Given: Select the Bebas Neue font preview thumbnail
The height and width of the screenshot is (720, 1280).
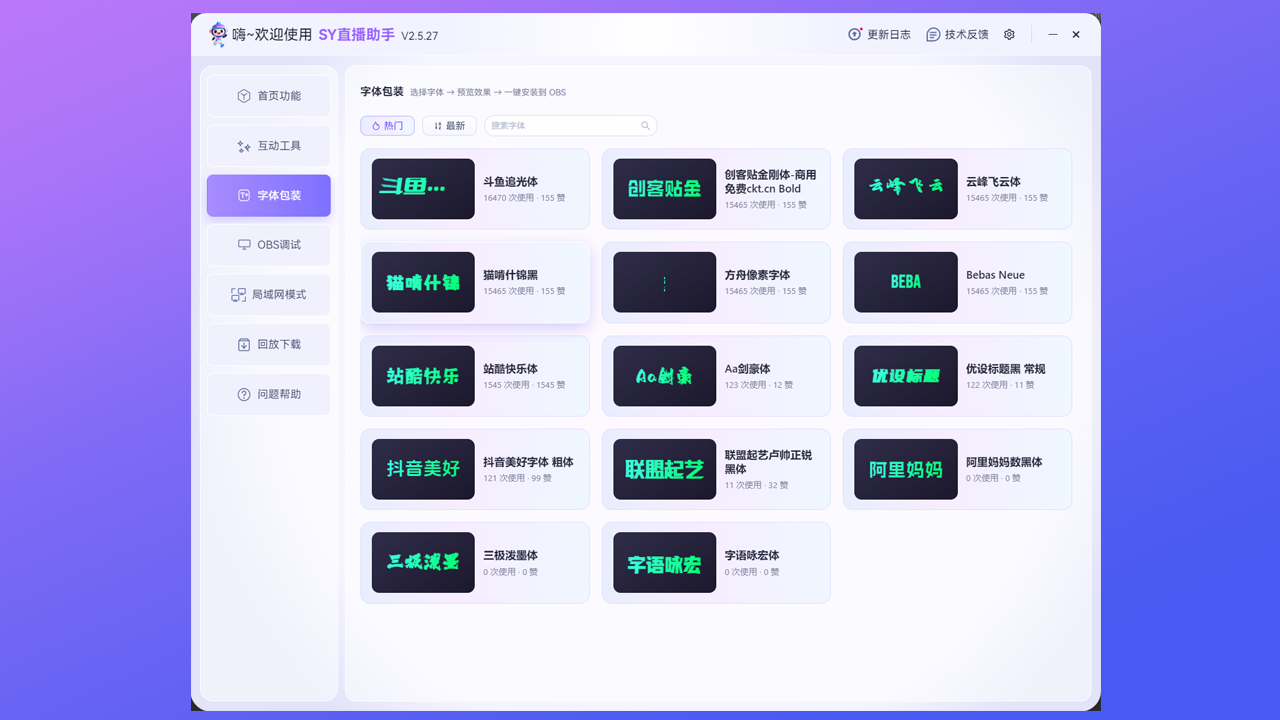Looking at the screenshot, I should click(x=906, y=282).
